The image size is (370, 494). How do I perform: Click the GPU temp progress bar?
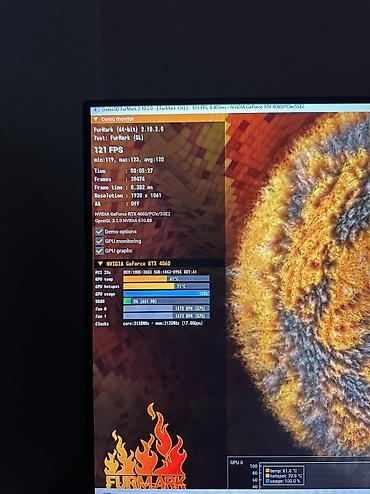coord(166,279)
